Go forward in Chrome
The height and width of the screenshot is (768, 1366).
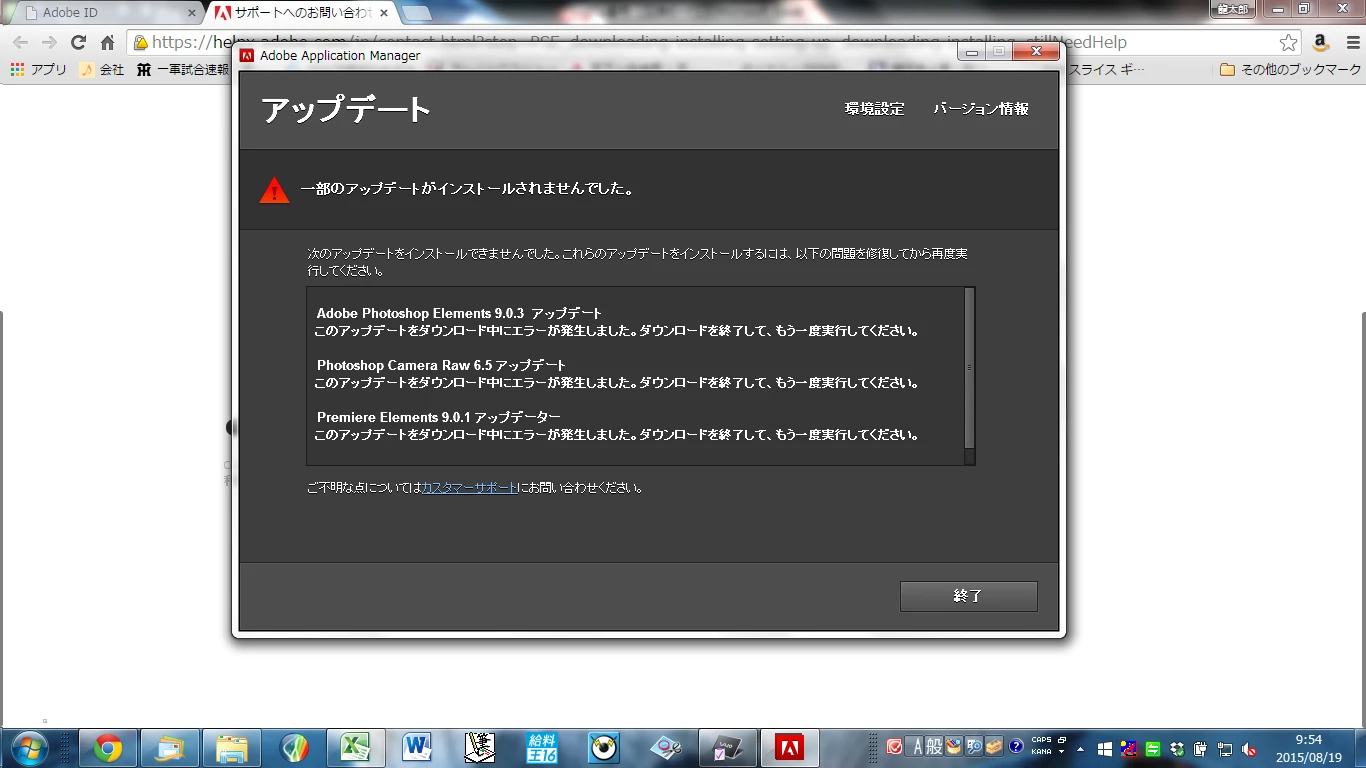[49, 43]
